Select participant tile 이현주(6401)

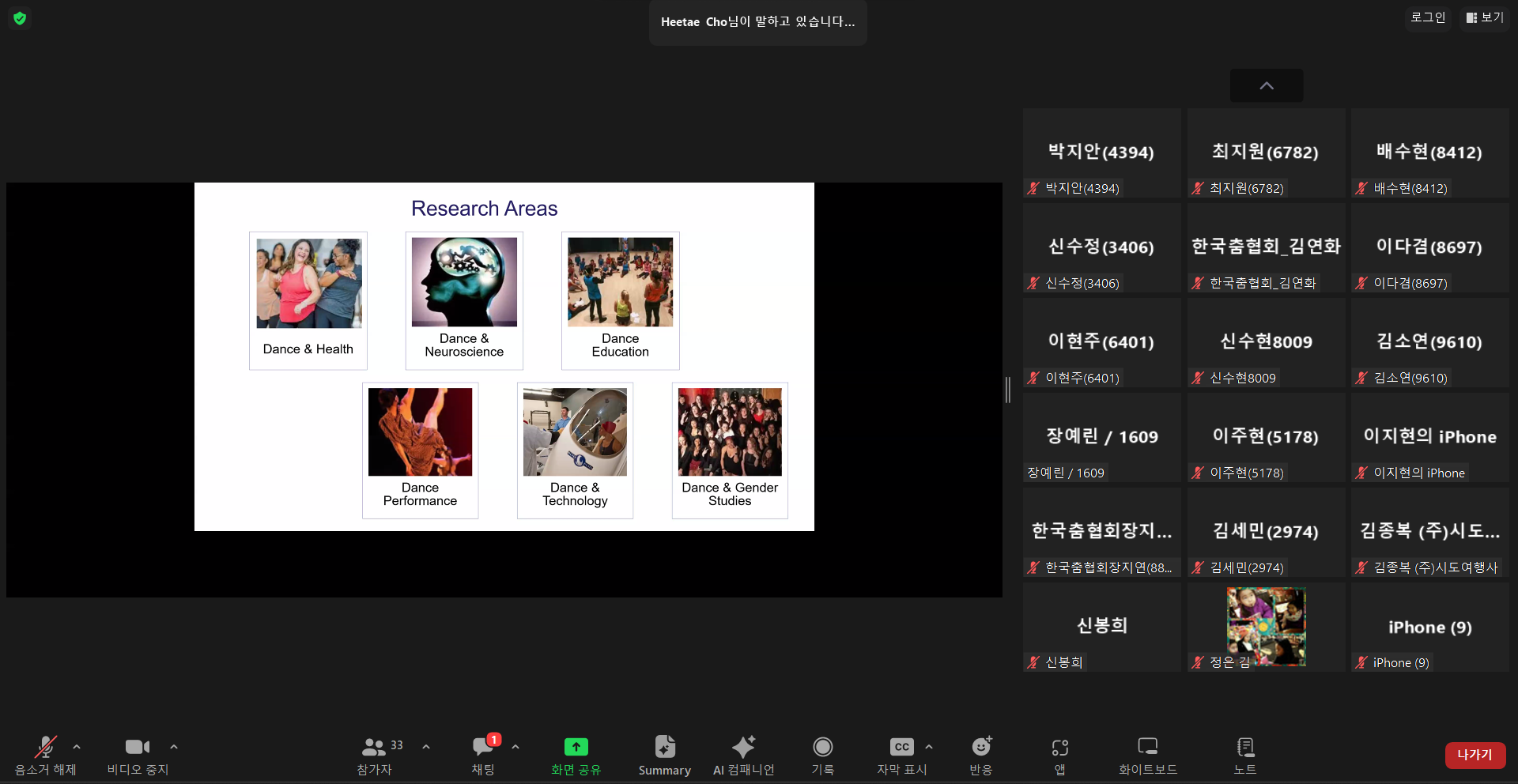1102,342
